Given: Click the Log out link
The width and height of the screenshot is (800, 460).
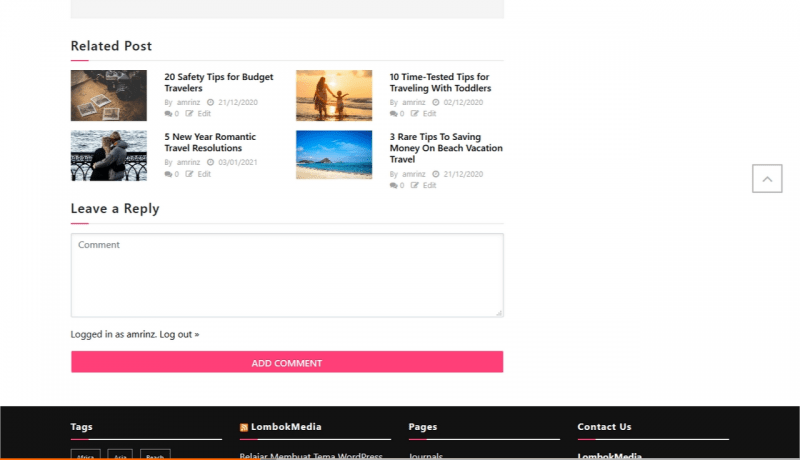Looking at the screenshot, I should click(x=179, y=334).
